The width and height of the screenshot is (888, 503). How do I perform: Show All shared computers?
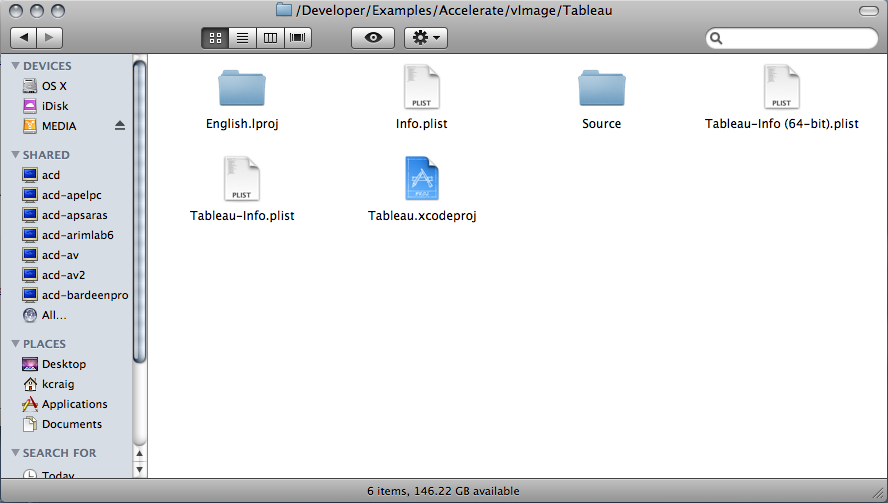[45, 315]
